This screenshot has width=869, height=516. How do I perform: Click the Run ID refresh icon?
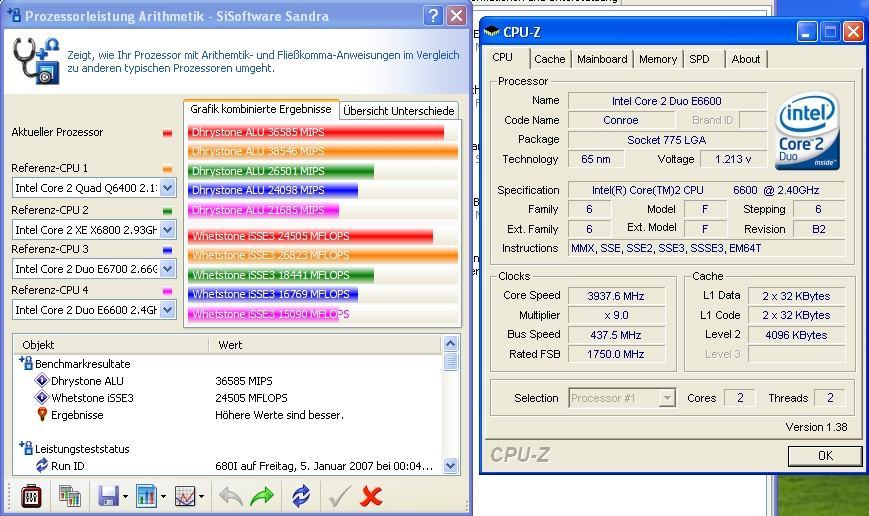click(x=42, y=466)
